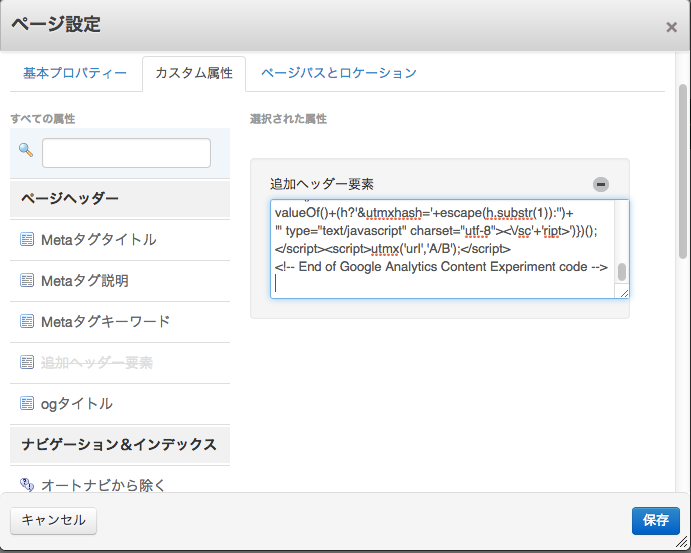Click the Metaタグ説明 list icon
691x553 pixels.
click(27, 281)
